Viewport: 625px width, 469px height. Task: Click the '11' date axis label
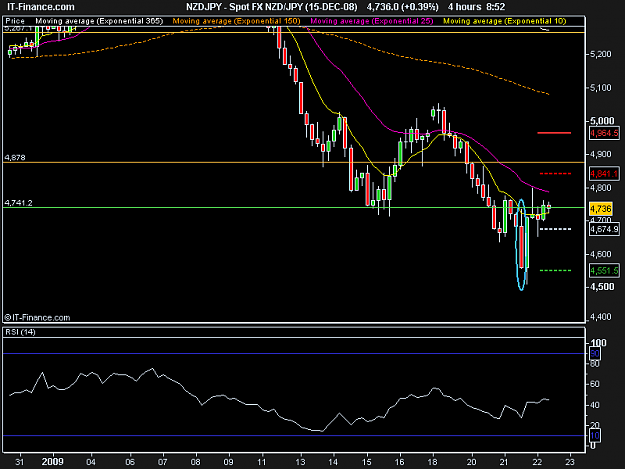(x=261, y=462)
